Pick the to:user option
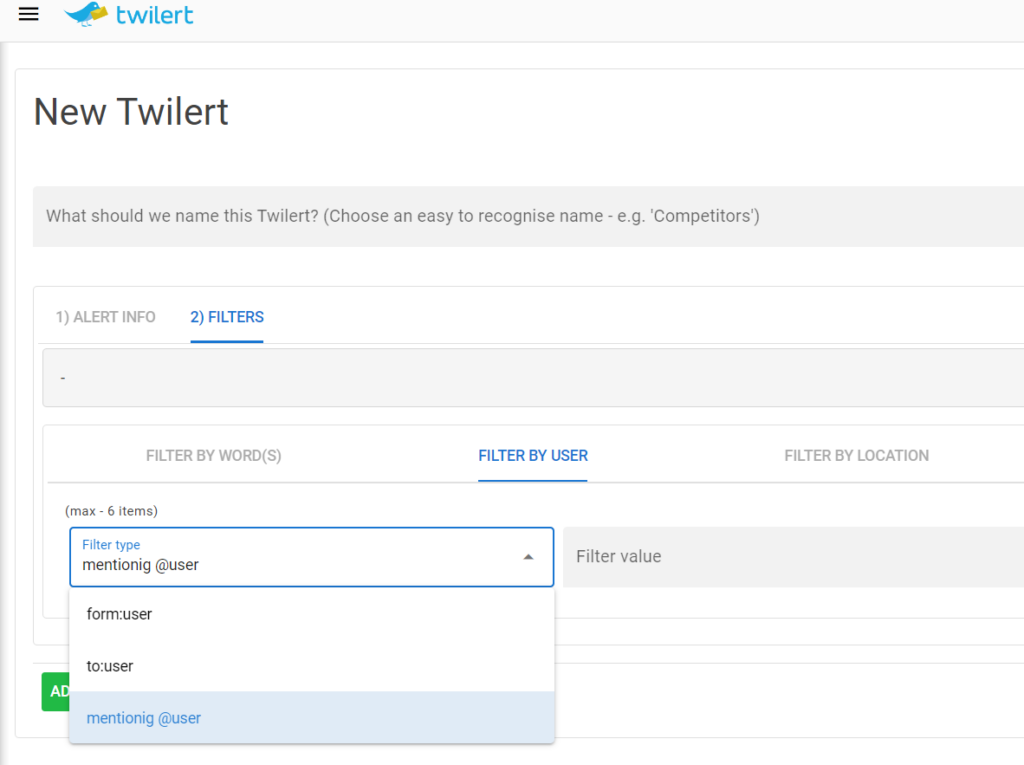The width and height of the screenshot is (1024, 765). [110, 666]
